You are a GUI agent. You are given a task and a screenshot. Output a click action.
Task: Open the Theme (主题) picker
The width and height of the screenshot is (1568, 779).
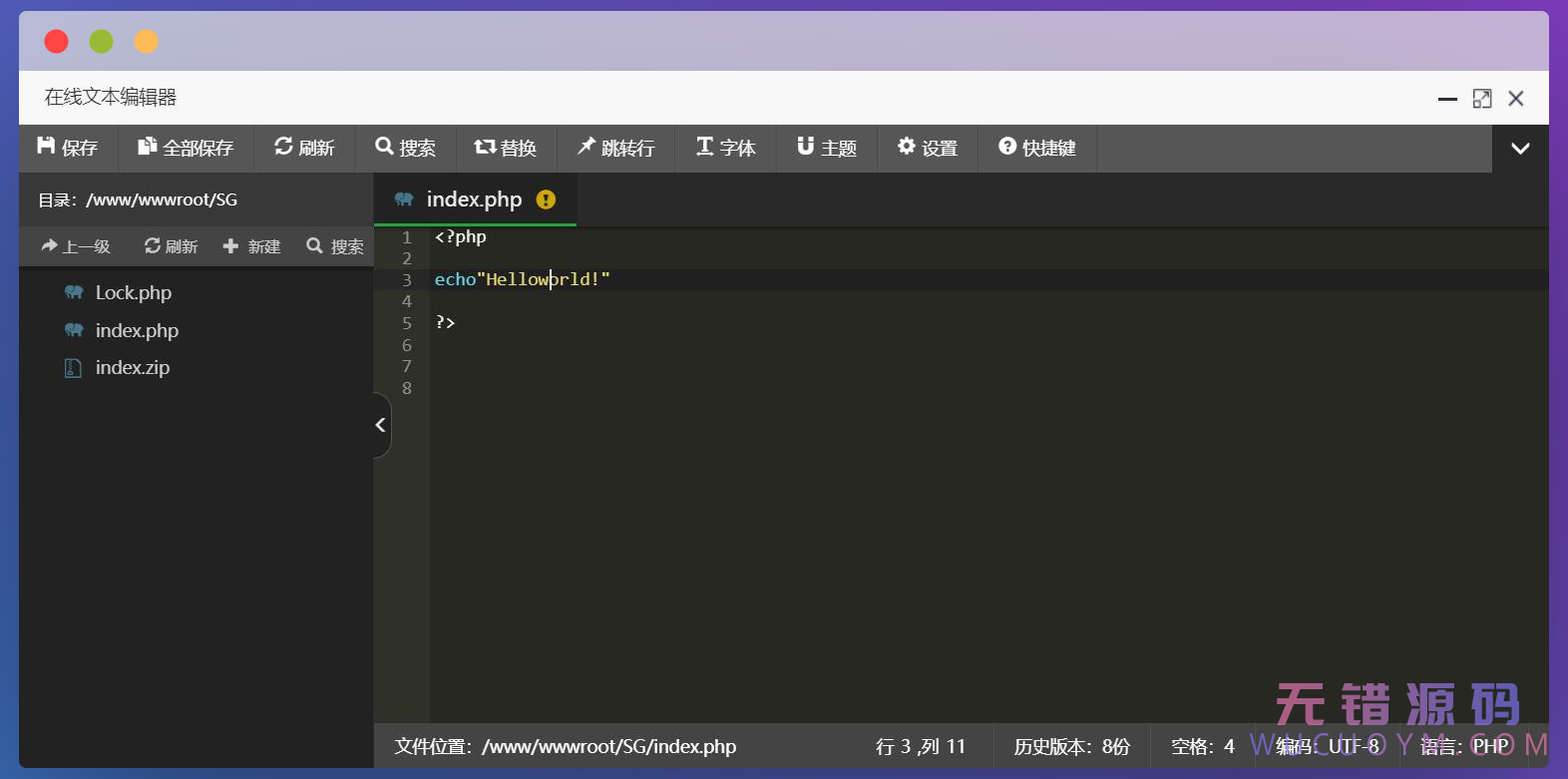tap(805, 147)
